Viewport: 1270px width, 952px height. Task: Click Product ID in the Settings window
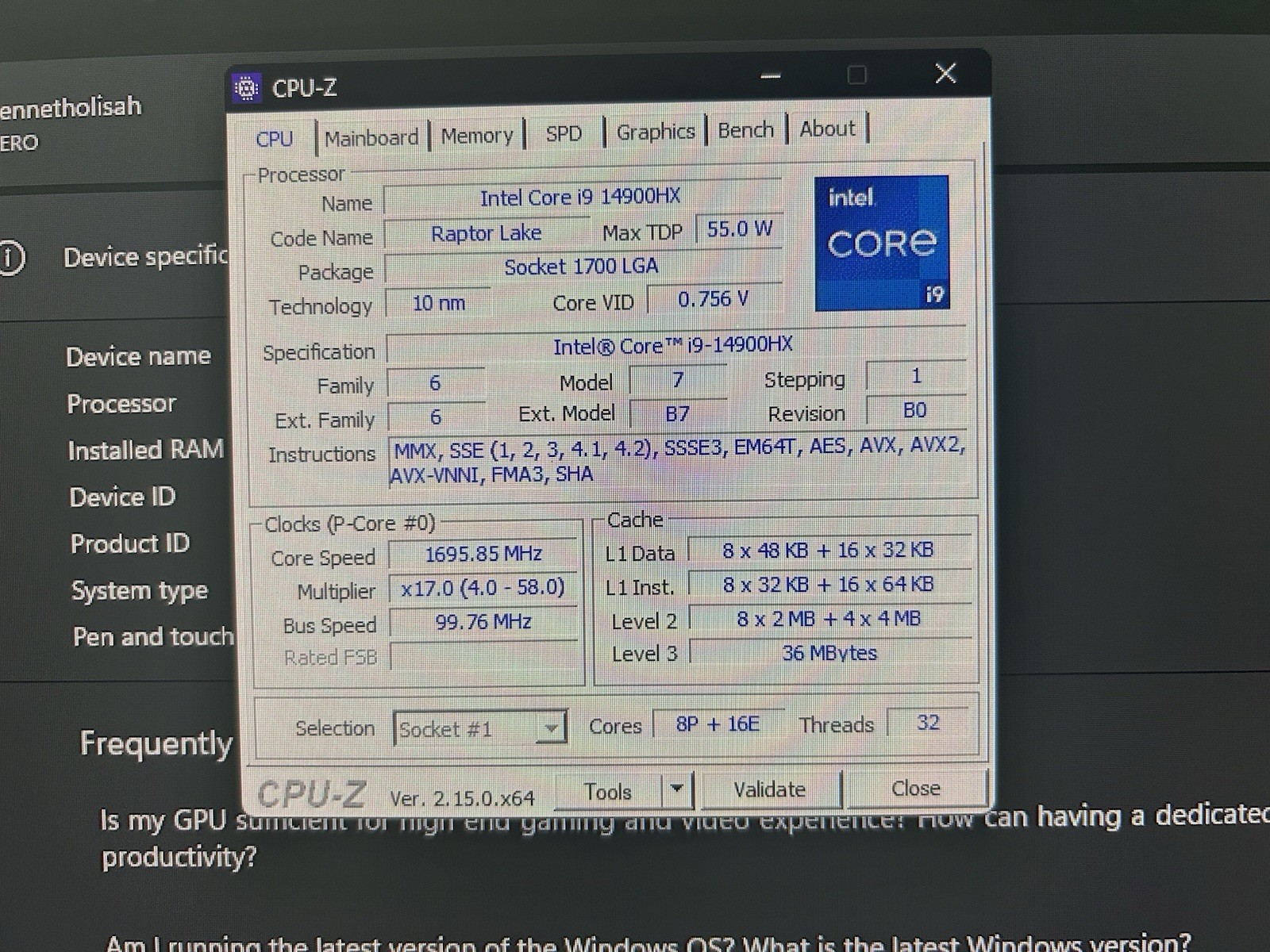pyautogui.click(x=130, y=544)
